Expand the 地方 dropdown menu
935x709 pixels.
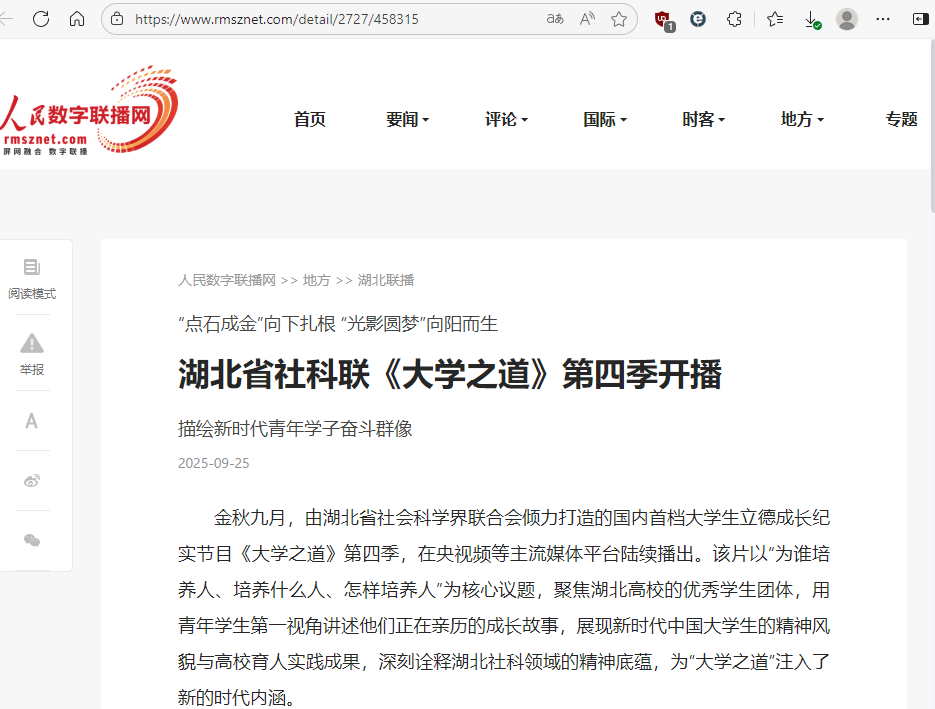(802, 119)
